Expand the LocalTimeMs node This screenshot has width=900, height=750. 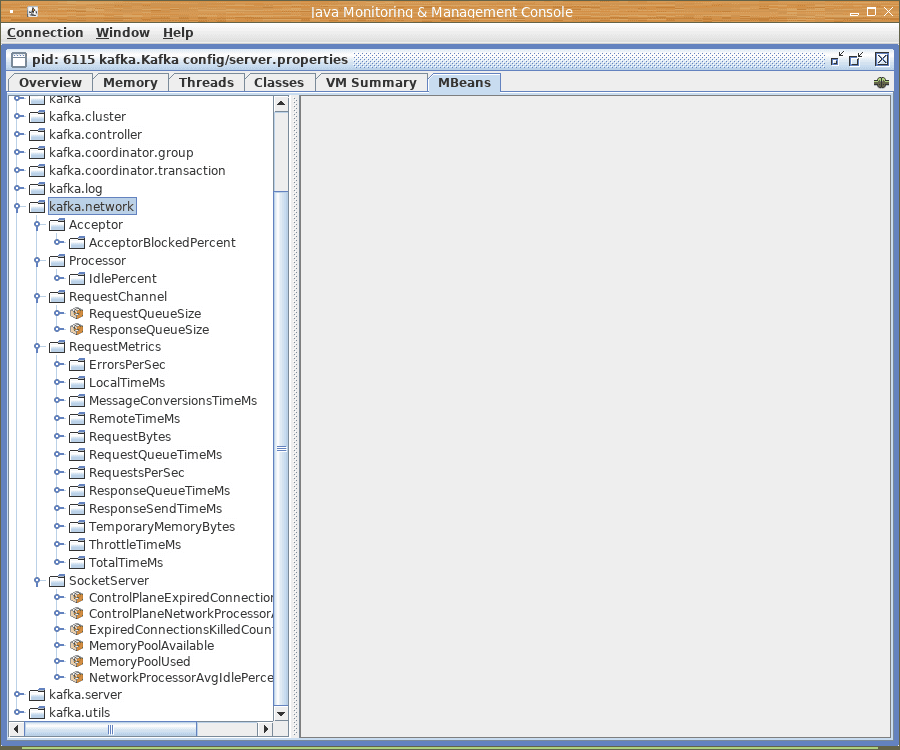coord(58,382)
